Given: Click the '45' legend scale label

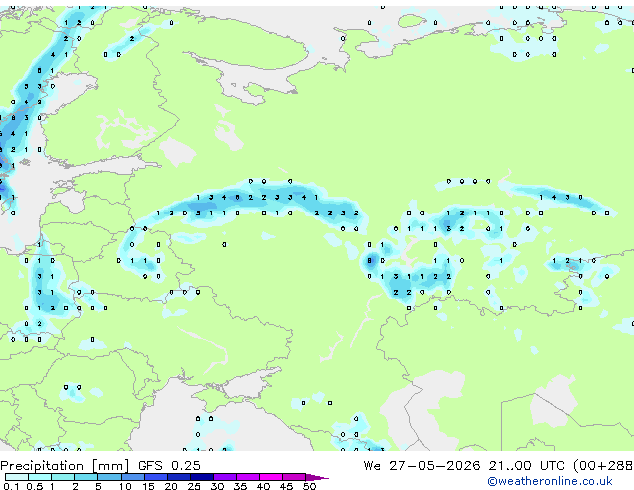Looking at the screenshot, I should point(286,486).
